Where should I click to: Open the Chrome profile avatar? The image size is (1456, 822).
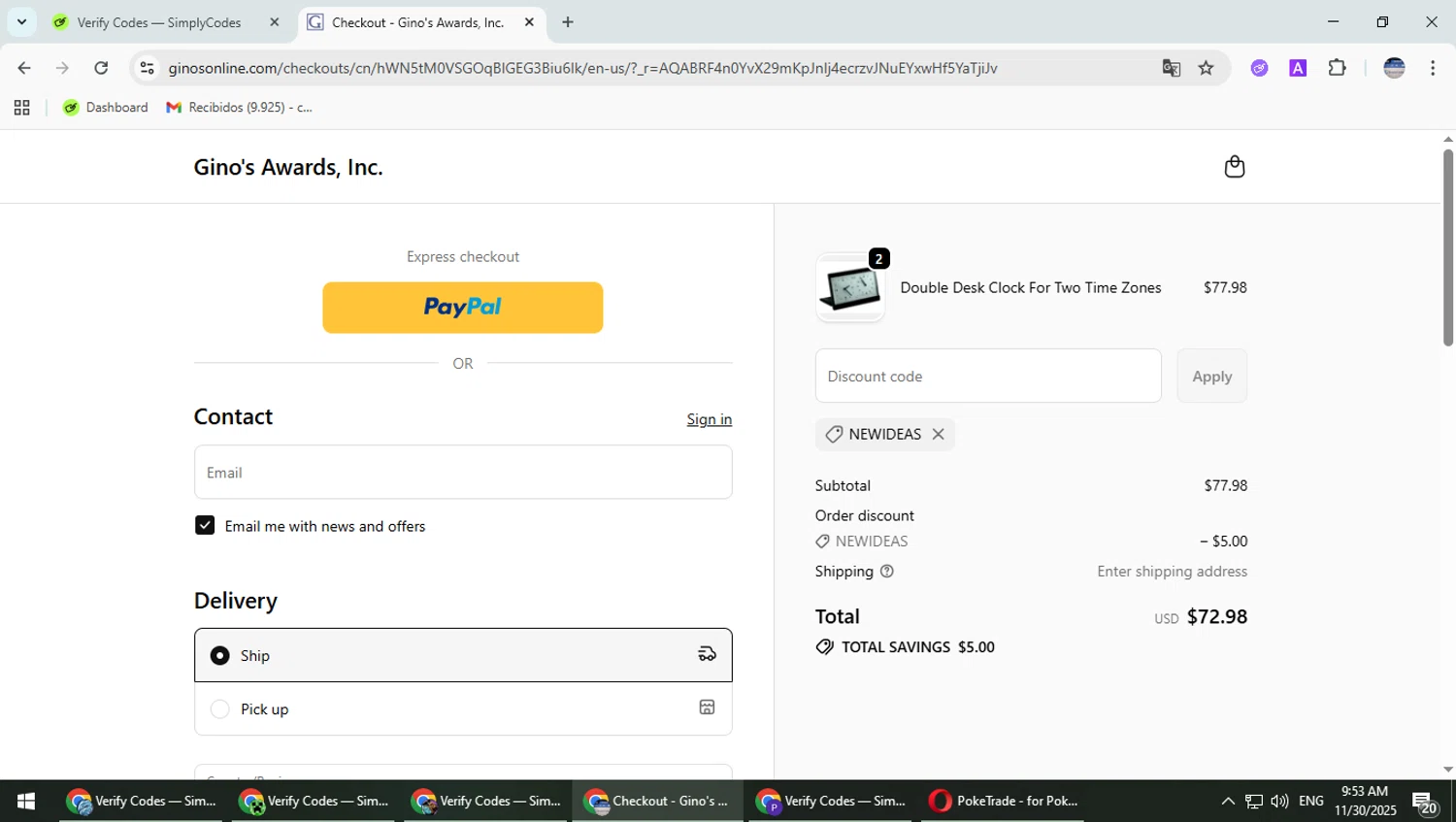1394,68
